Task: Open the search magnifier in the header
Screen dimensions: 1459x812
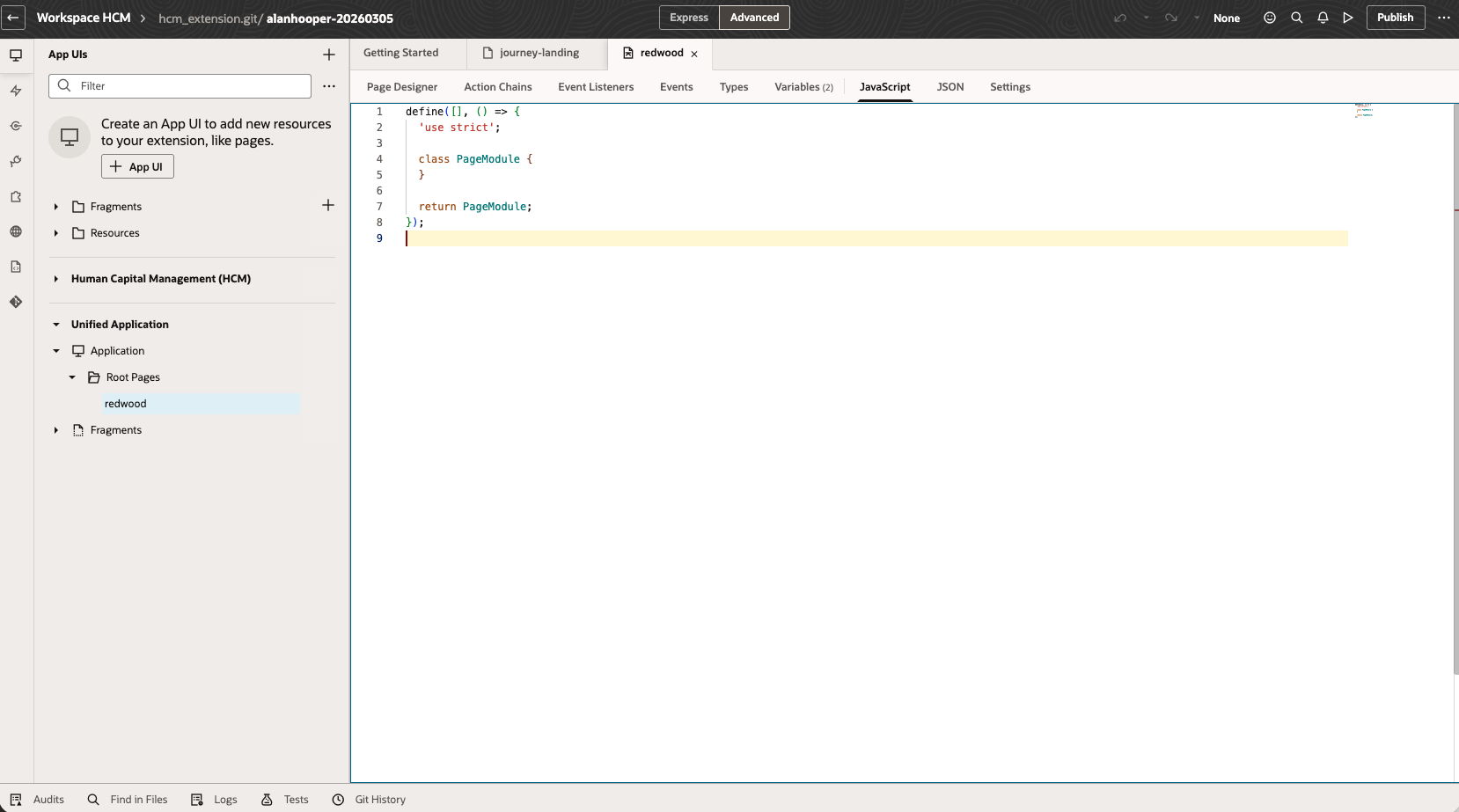Action: [x=1296, y=18]
